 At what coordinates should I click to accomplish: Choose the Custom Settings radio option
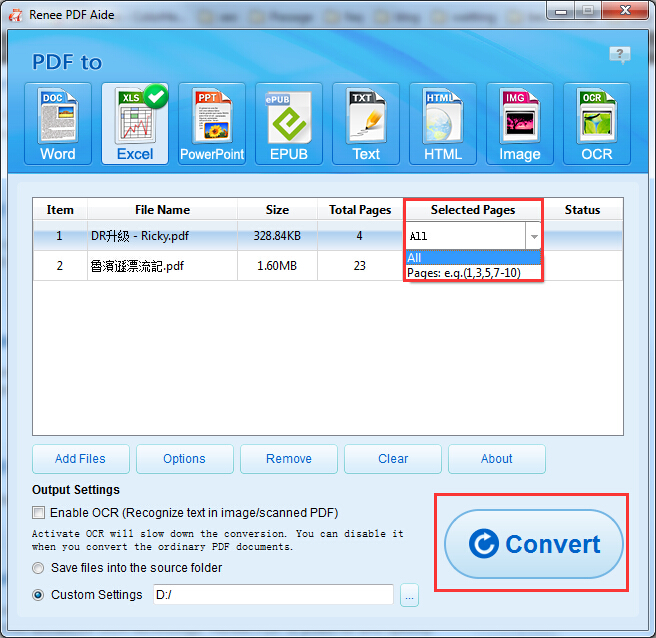(x=39, y=595)
